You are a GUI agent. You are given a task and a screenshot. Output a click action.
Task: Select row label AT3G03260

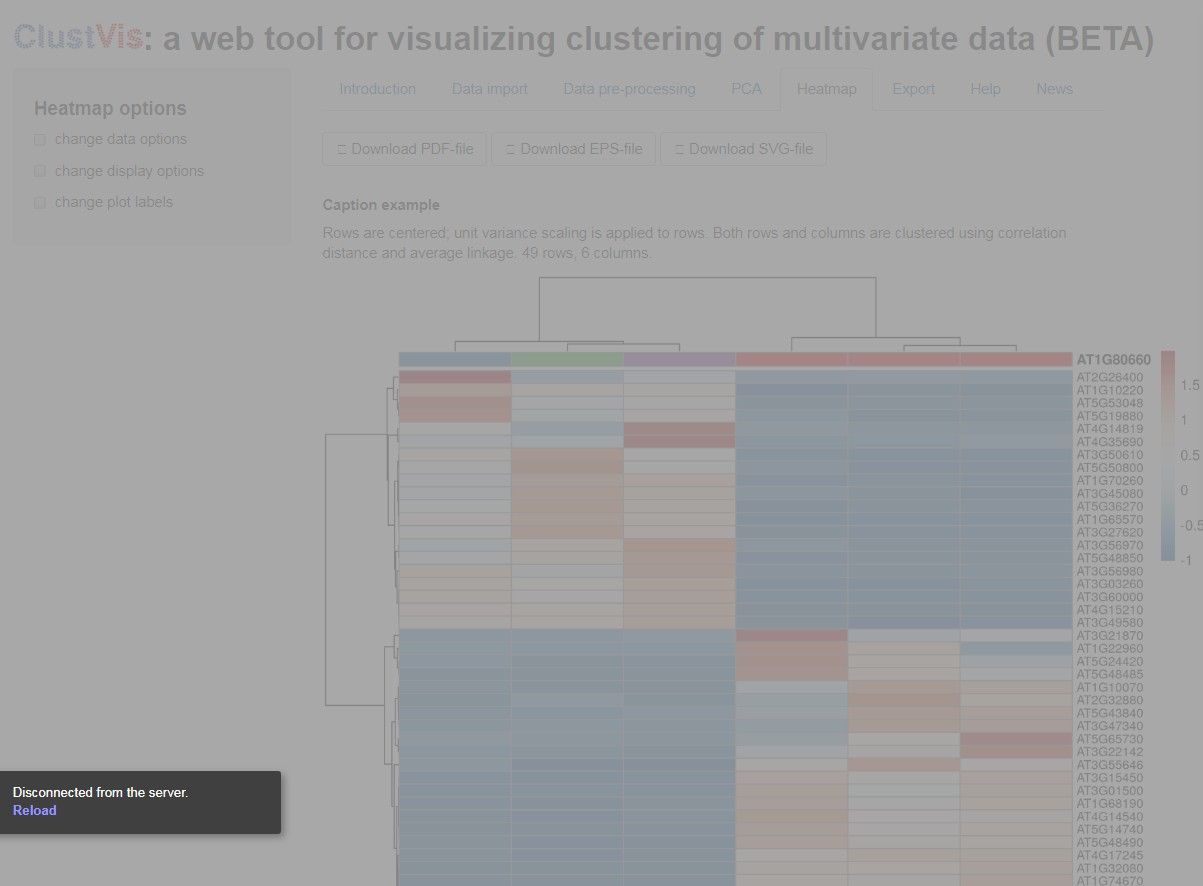tap(1109, 585)
